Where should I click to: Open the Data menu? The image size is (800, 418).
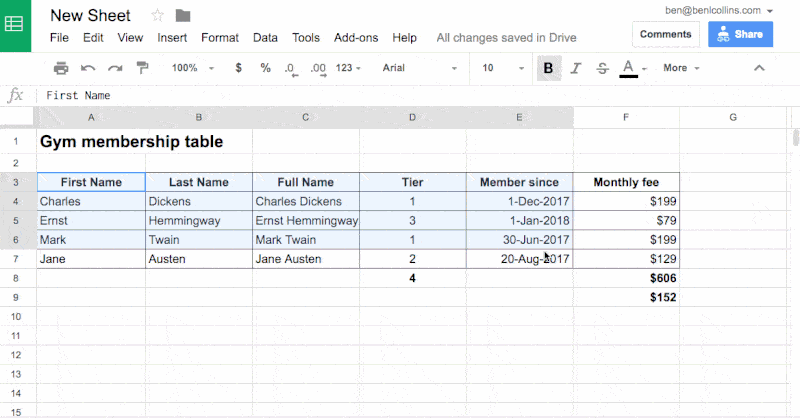tap(265, 38)
